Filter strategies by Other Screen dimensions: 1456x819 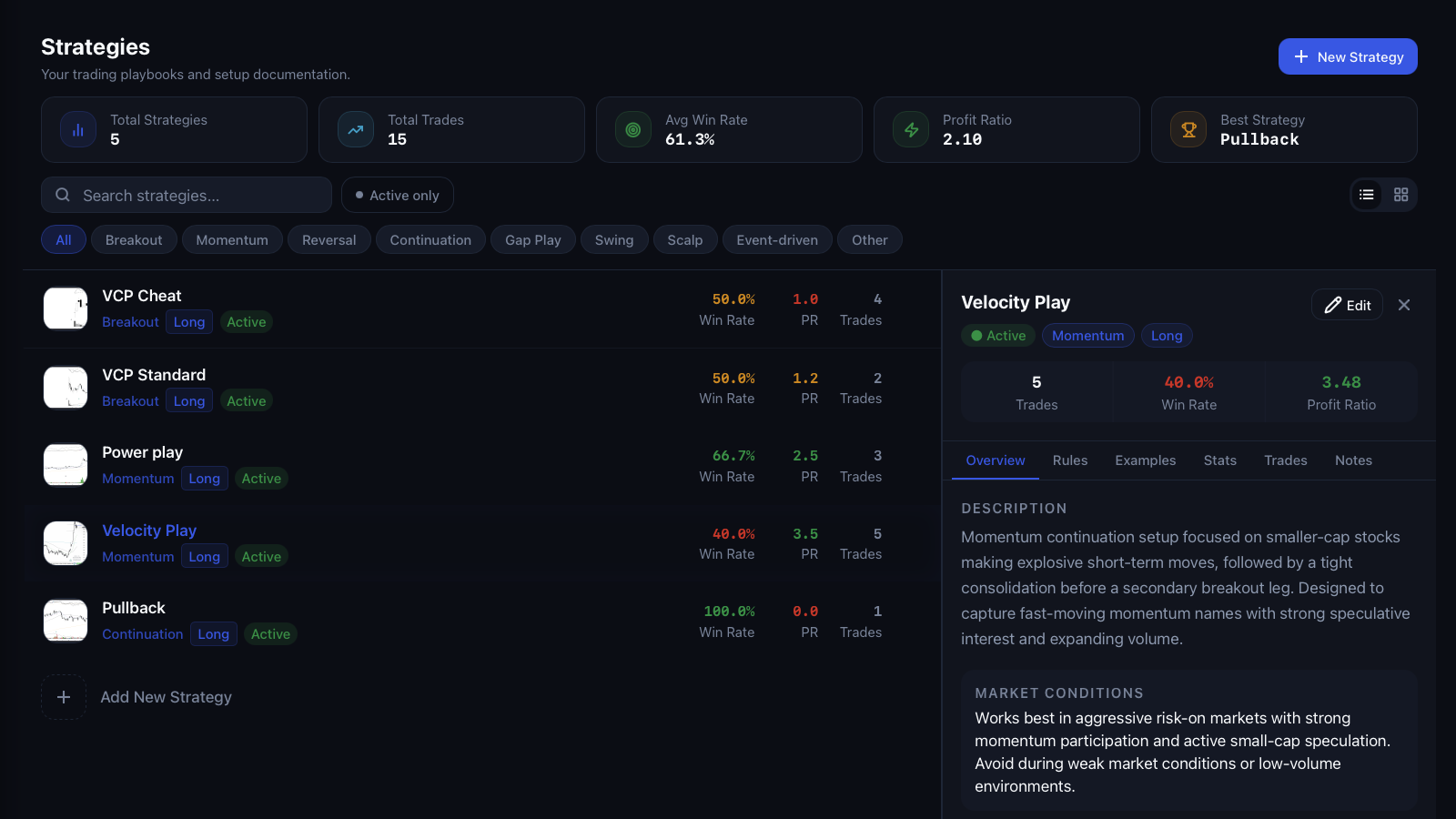tap(870, 240)
